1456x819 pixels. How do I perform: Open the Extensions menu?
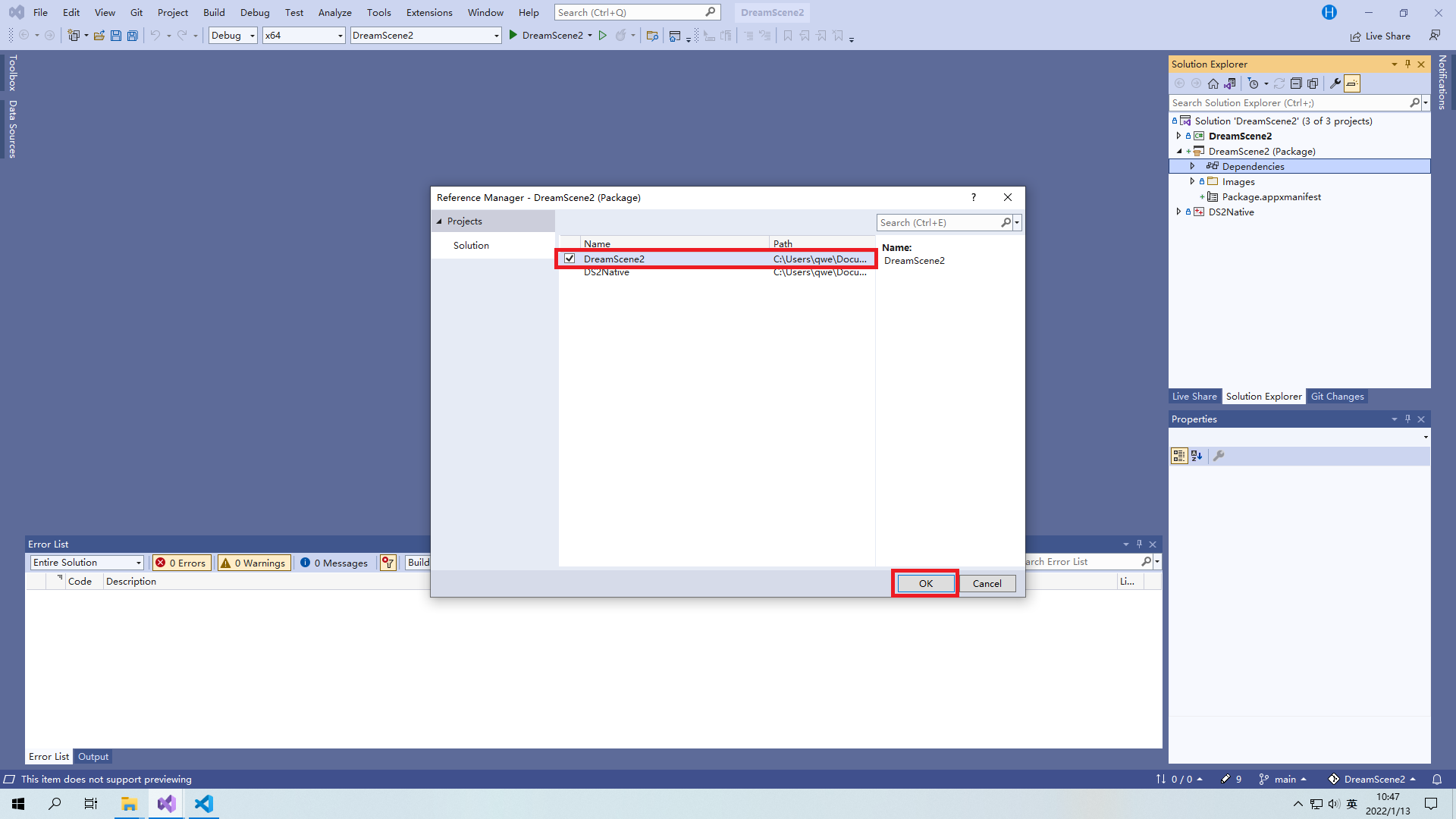tap(429, 12)
